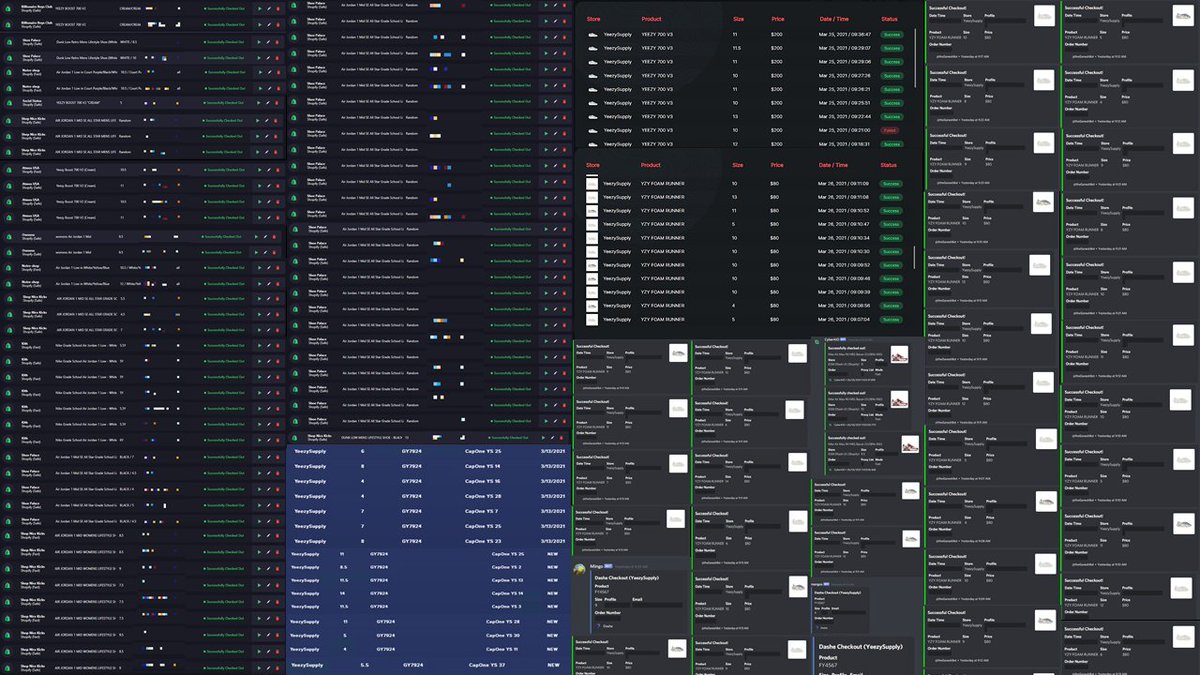This screenshot has height=675, width=1200.
Task: Select the CapOne YS 30 profile cell
Action: pos(503,635)
